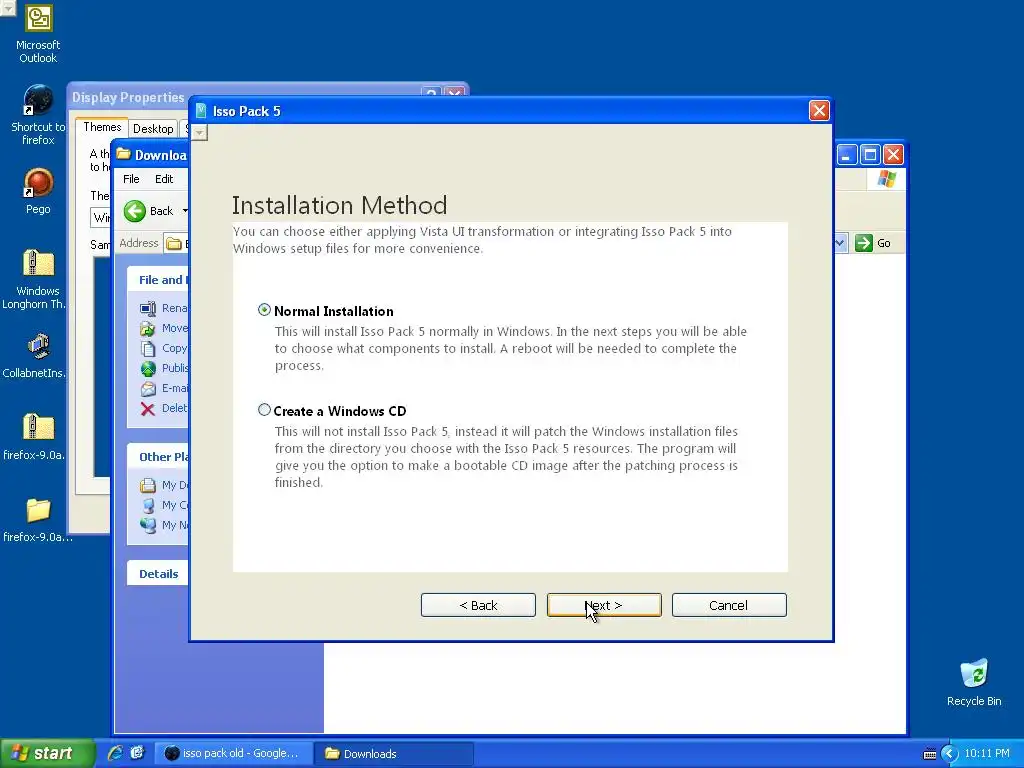Open the Shortcut to firefox icon
The height and width of the screenshot is (768, 1024).
tap(38, 115)
